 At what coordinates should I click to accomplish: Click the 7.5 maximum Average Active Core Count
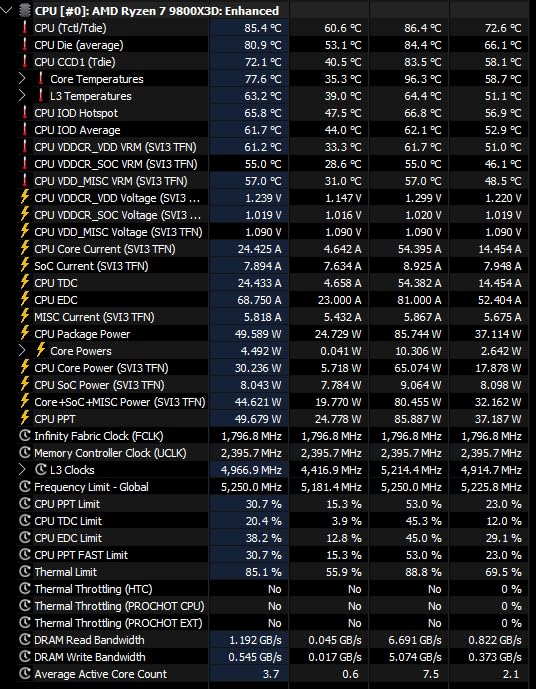click(431, 674)
